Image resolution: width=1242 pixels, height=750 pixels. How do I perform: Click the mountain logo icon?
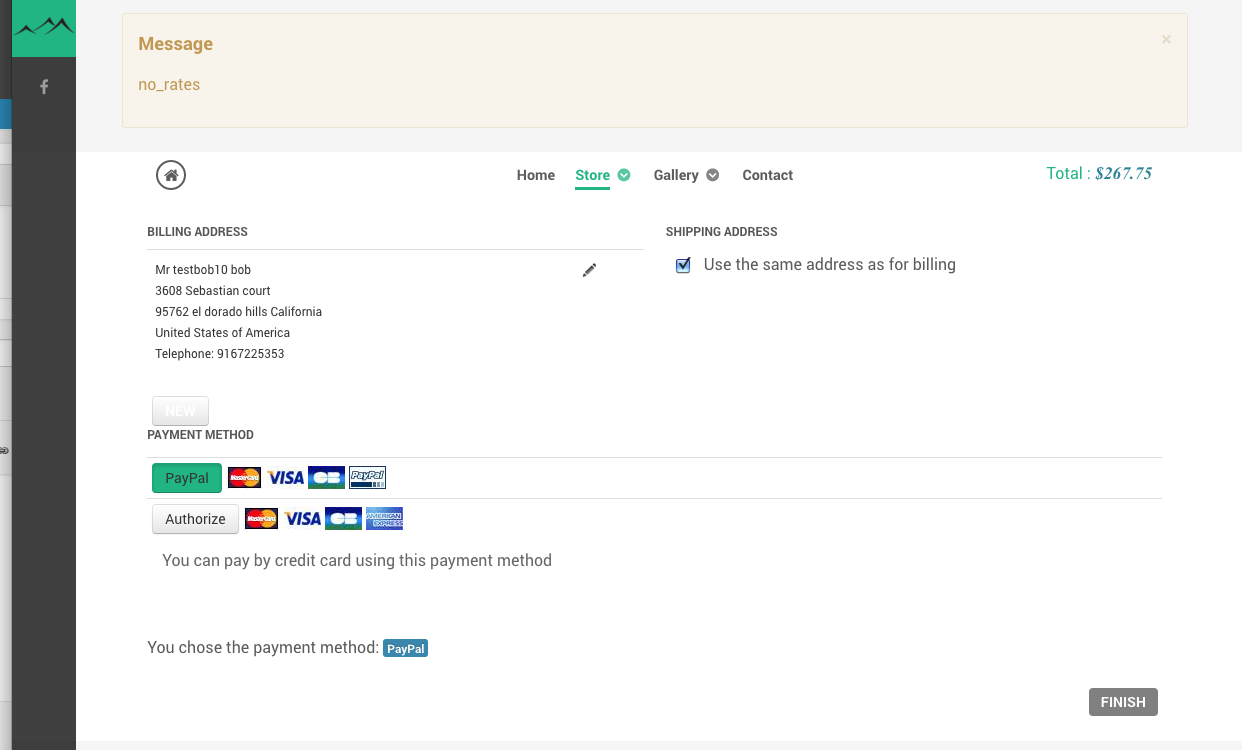click(x=43, y=27)
